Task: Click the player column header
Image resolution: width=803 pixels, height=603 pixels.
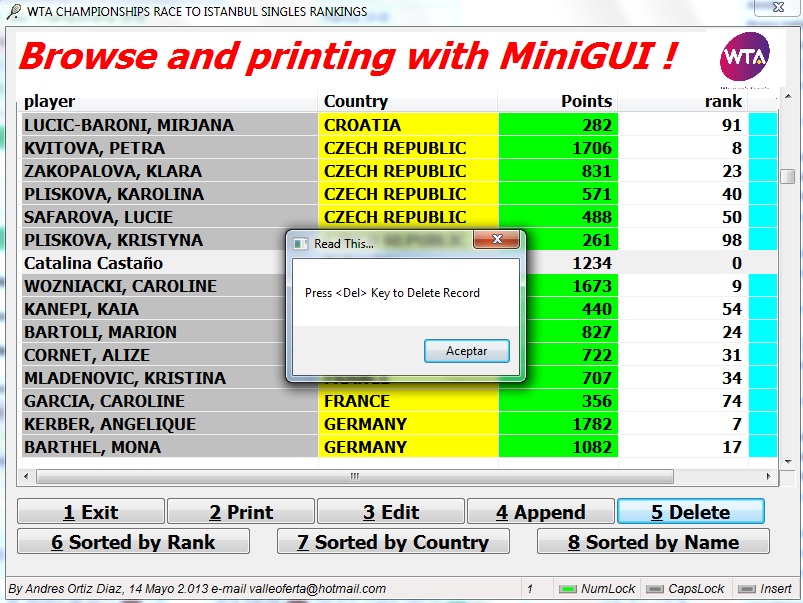Action: click(49, 101)
